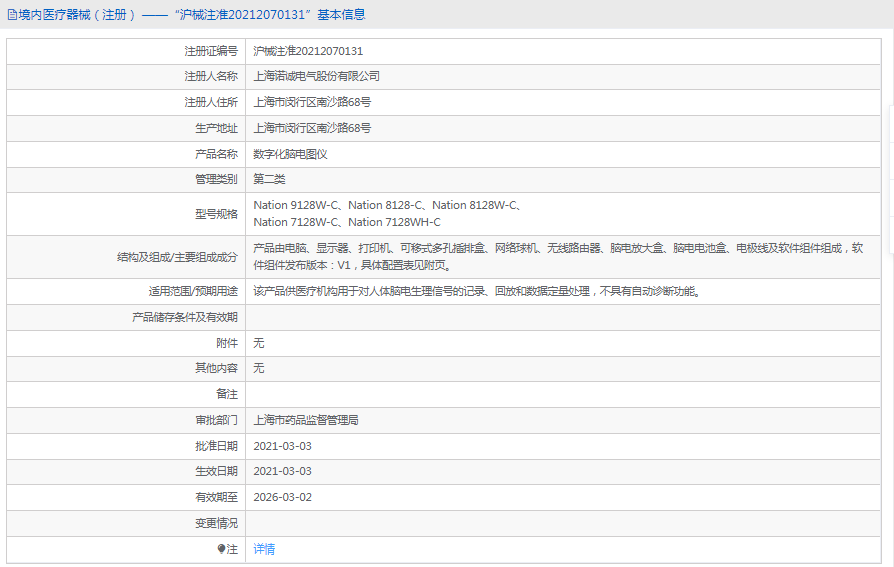
Task: Click model text Nation 9128W-C line
Action: pyautogui.click(x=388, y=205)
